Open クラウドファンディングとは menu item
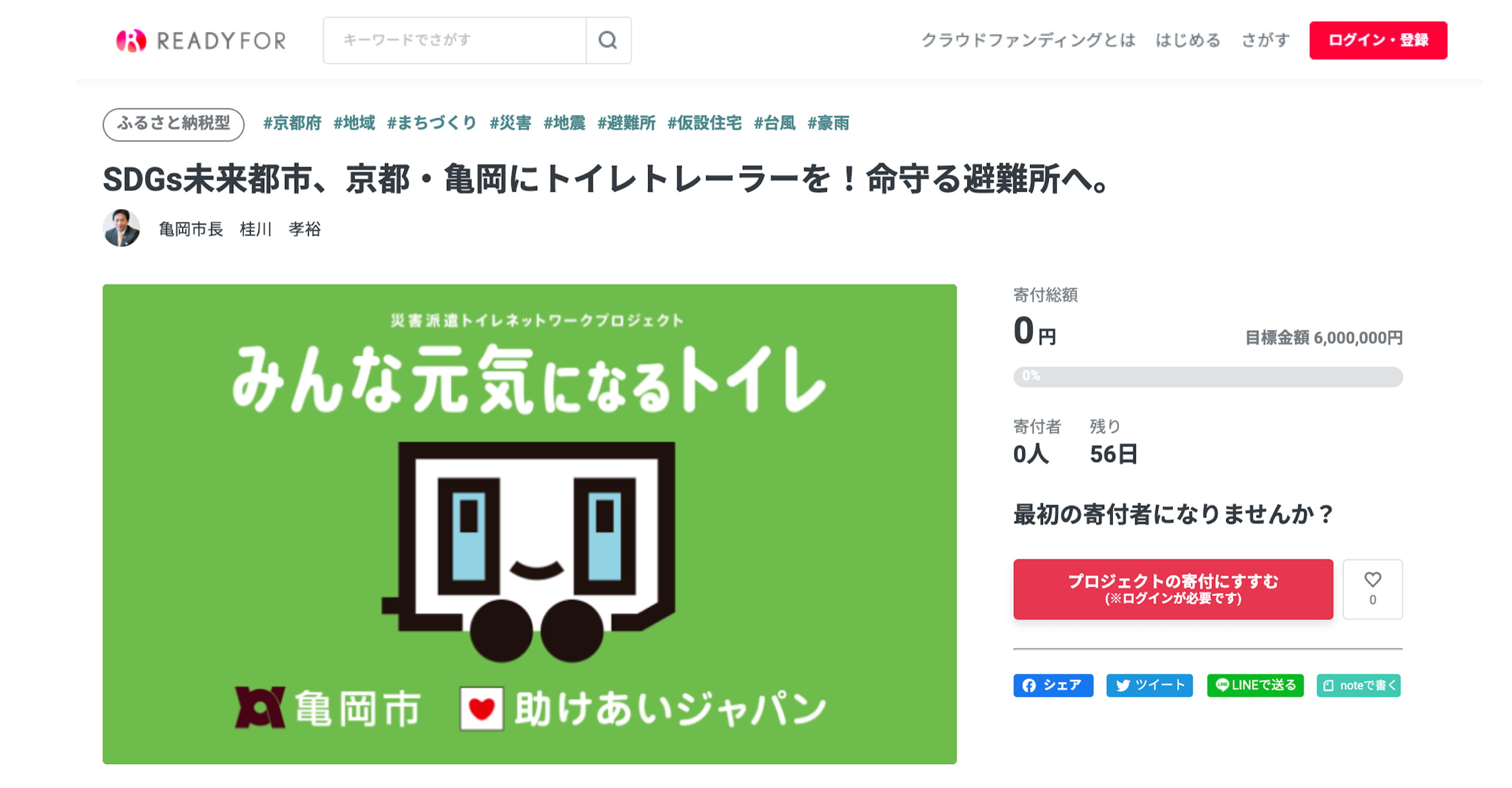The image size is (1512, 788). point(1029,40)
